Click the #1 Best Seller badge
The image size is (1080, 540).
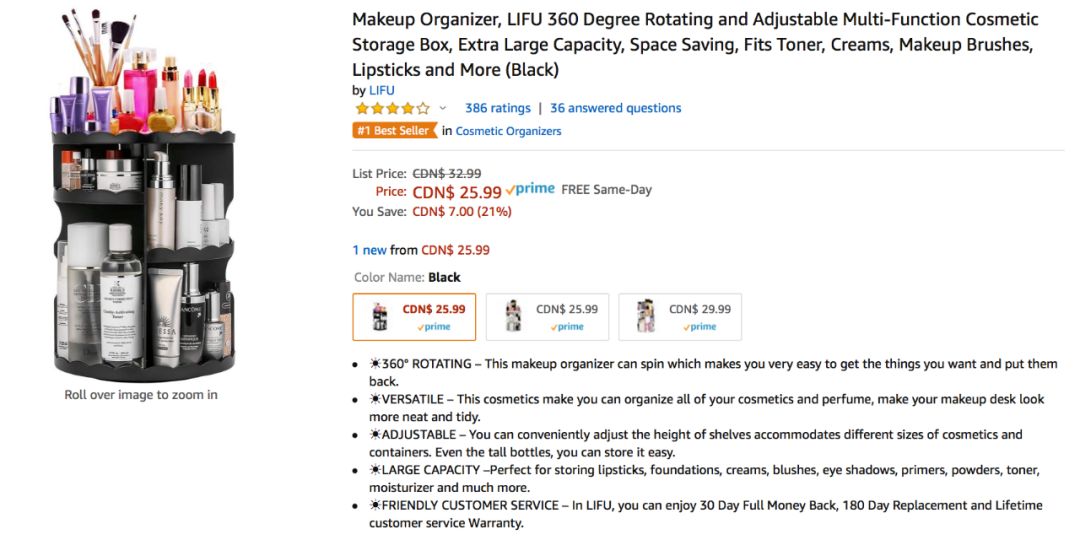coord(395,130)
